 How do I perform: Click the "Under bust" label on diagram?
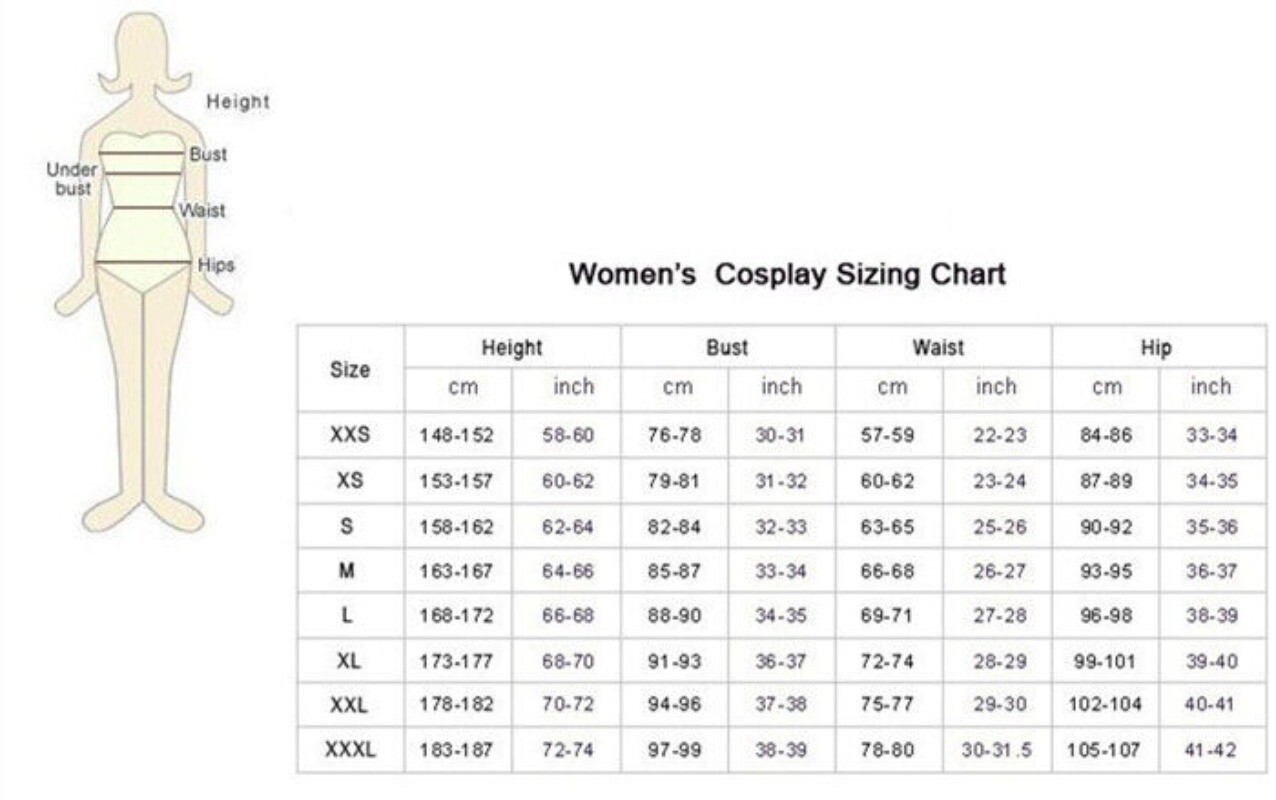coord(72,179)
